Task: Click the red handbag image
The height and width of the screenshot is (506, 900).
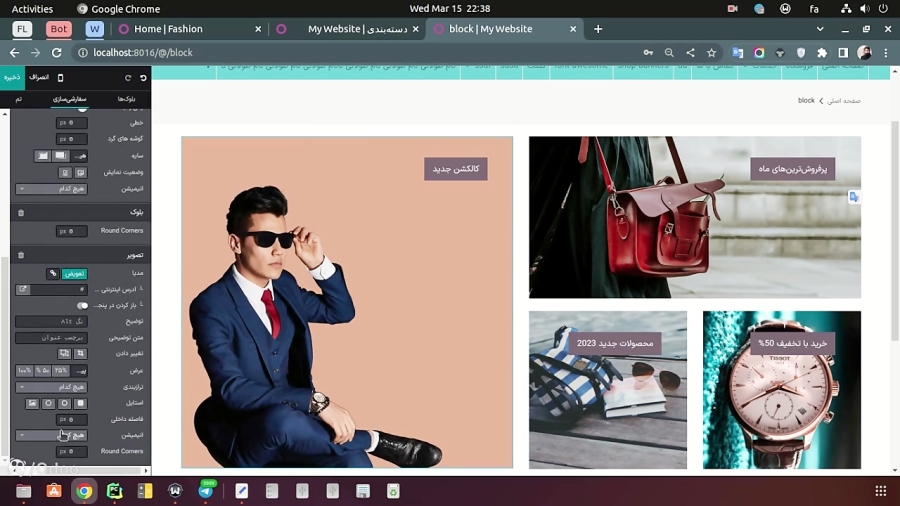Action: pos(695,217)
